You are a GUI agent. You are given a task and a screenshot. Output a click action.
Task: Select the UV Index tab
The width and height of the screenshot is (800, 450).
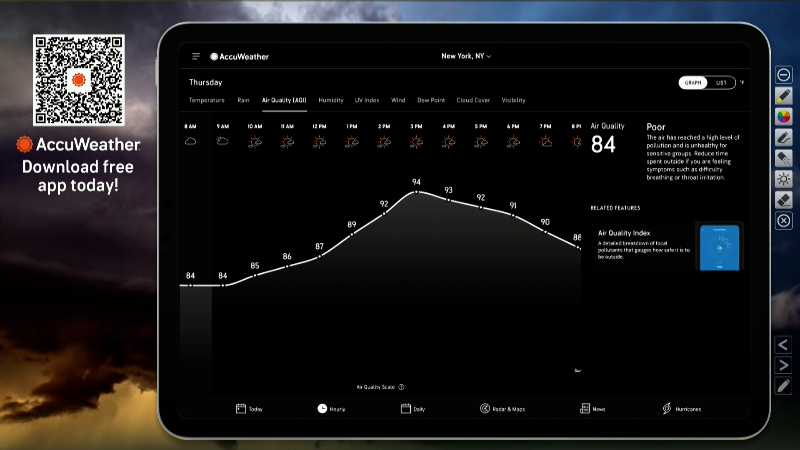click(367, 100)
